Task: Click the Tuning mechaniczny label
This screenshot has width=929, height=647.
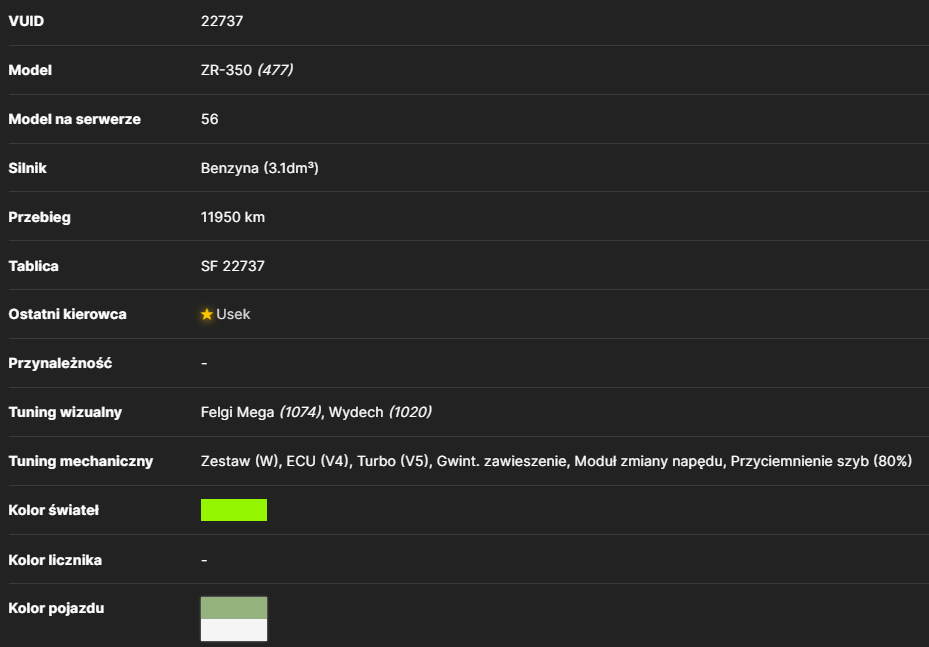Action: pos(81,461)
